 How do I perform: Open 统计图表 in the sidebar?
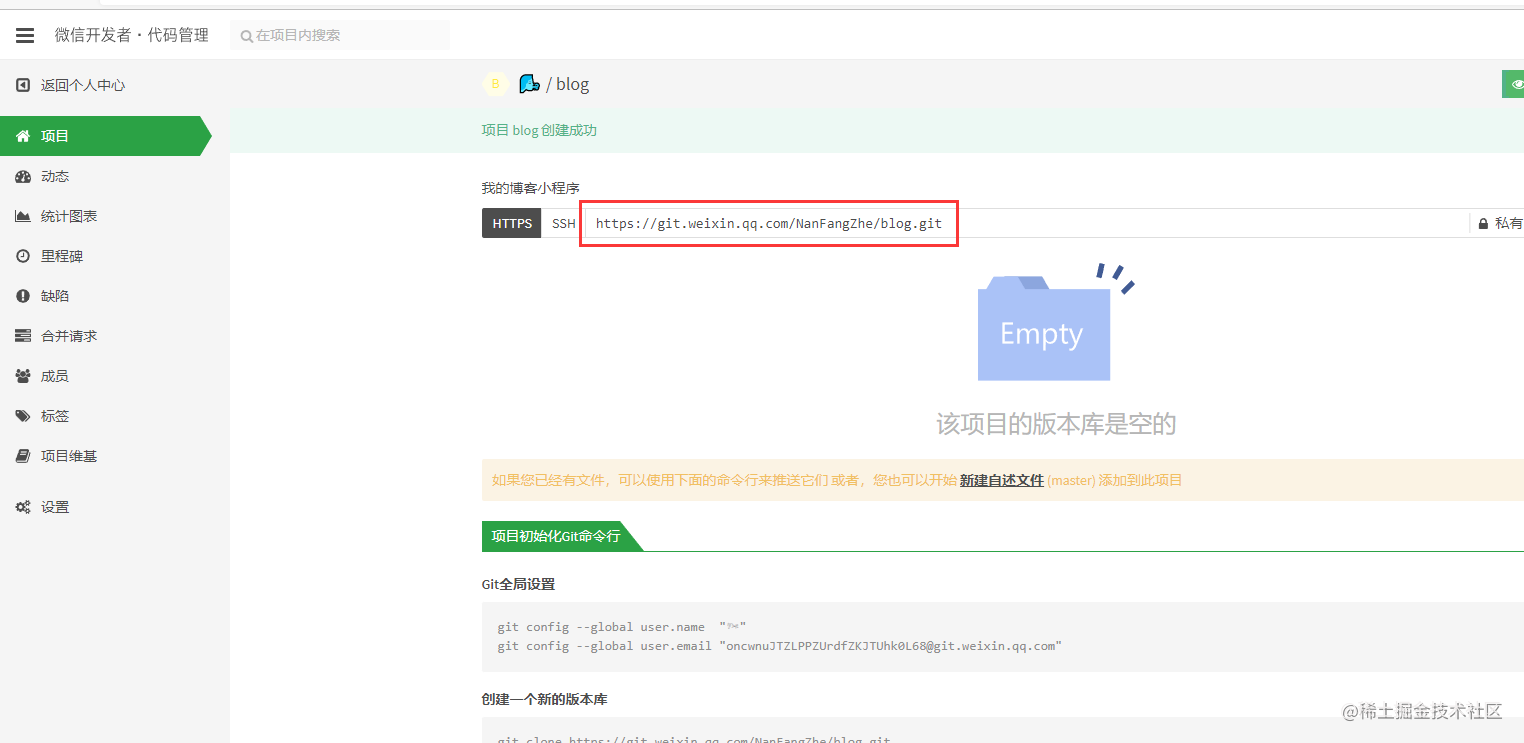69,216
